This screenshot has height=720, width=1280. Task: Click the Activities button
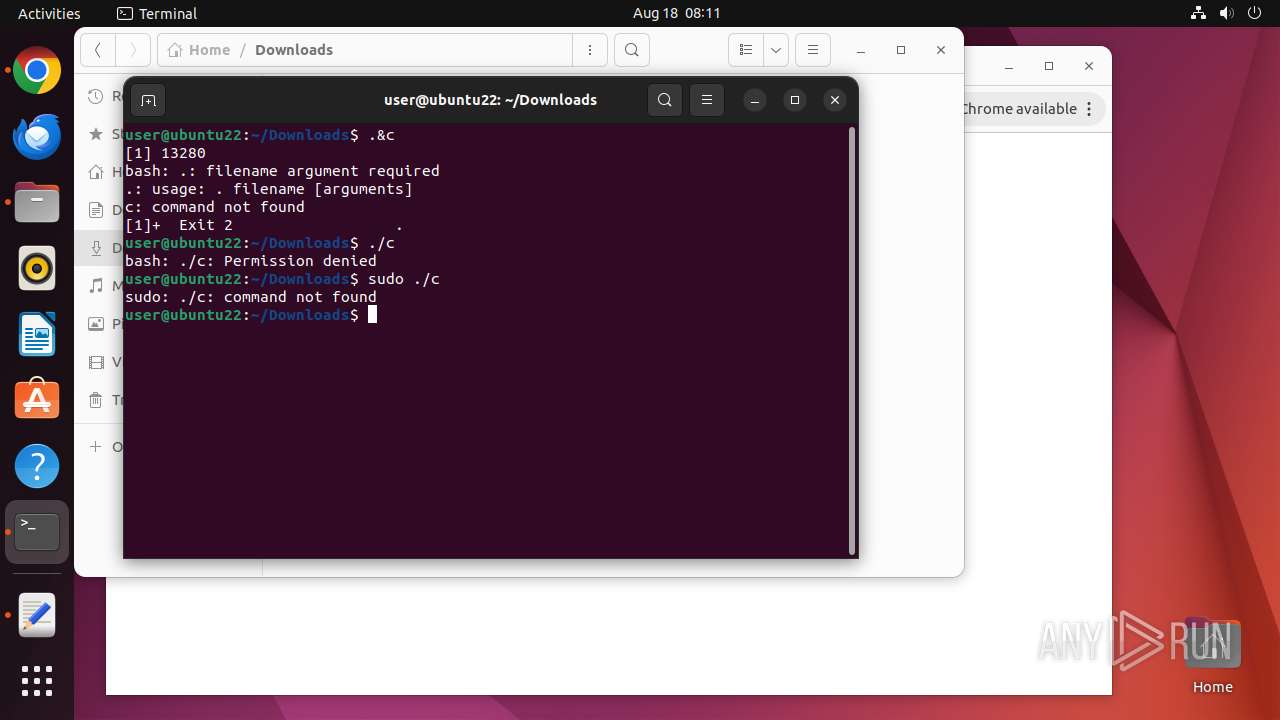tap(49, 14)
